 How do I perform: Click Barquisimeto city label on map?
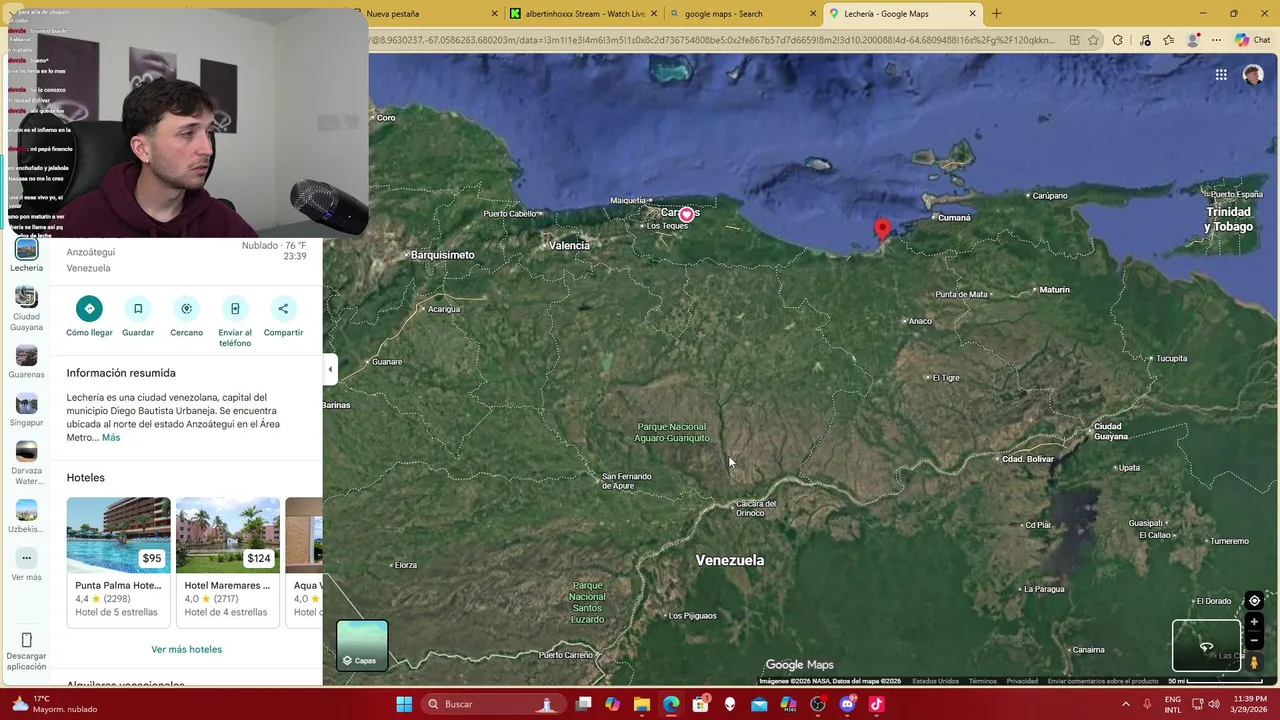[x=443, y=255]
